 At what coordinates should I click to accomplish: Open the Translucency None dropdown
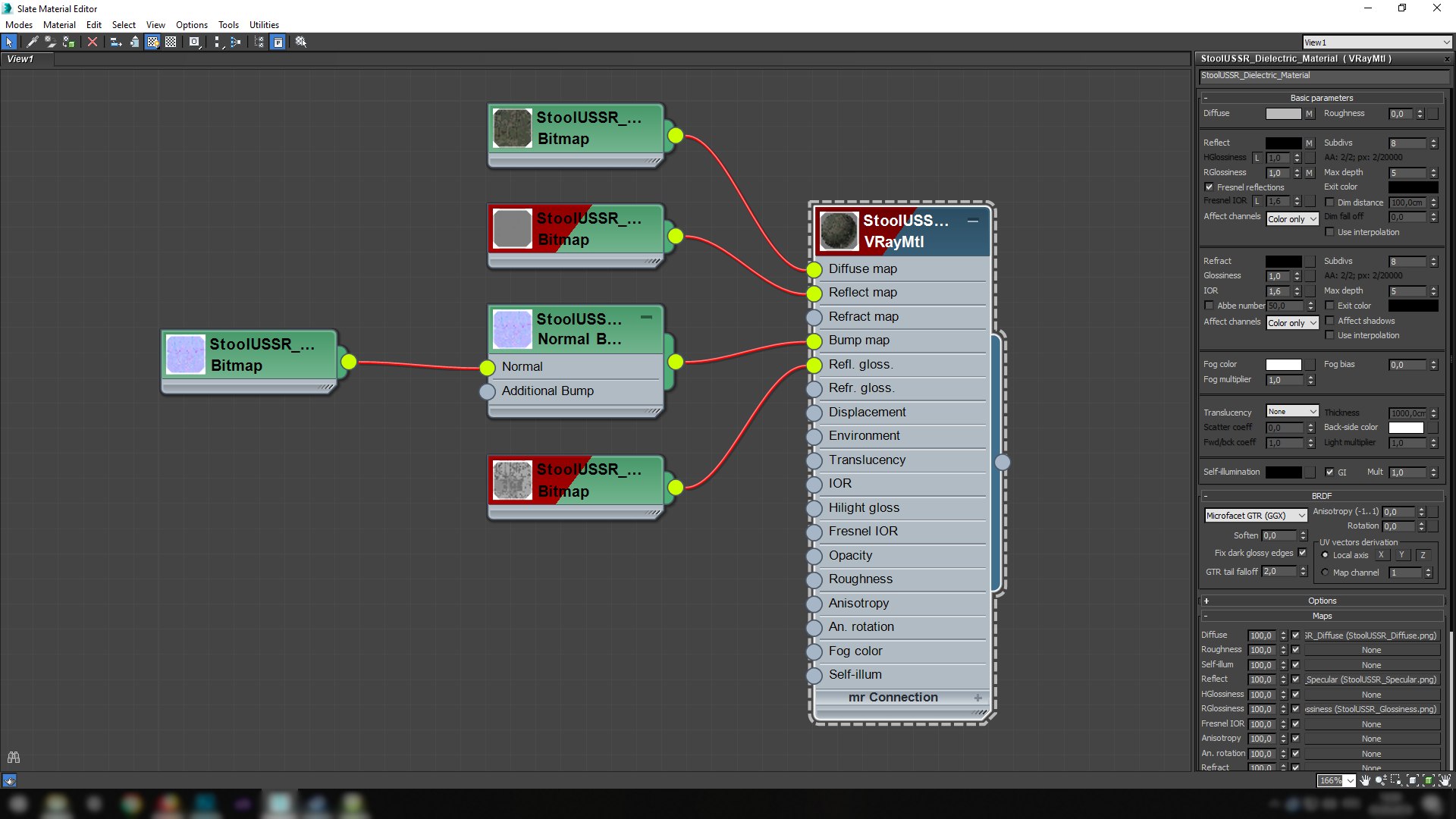[x=1292, y=412]
